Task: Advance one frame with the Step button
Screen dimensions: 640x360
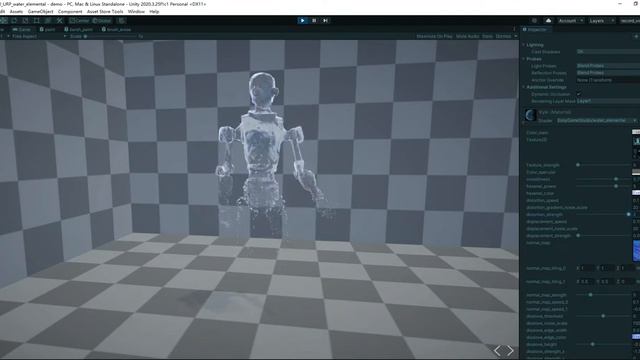Action: (325, 20)
